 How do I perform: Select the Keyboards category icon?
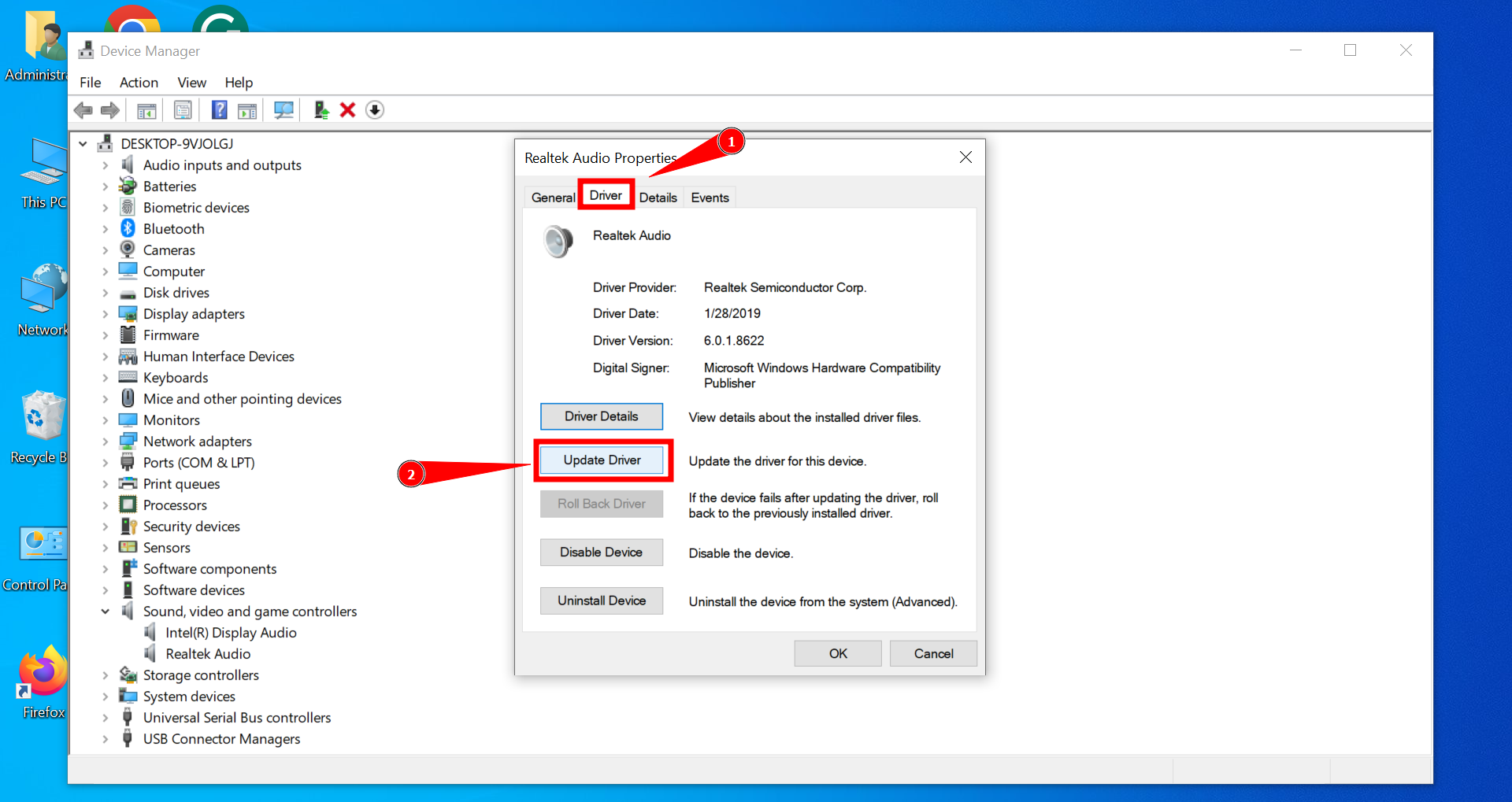[x=128, y=377]
